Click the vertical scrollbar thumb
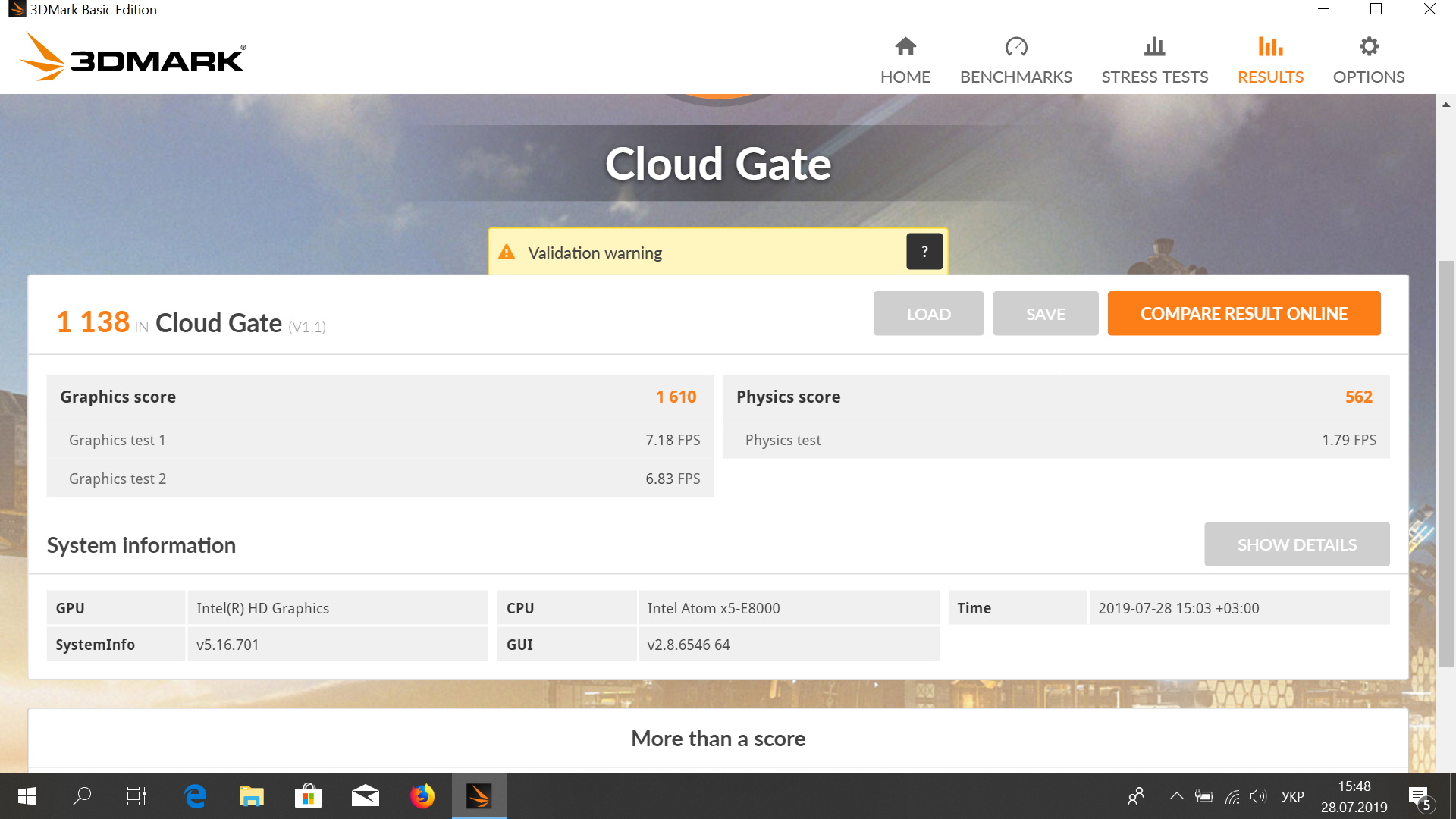 tap(1446, 464)
